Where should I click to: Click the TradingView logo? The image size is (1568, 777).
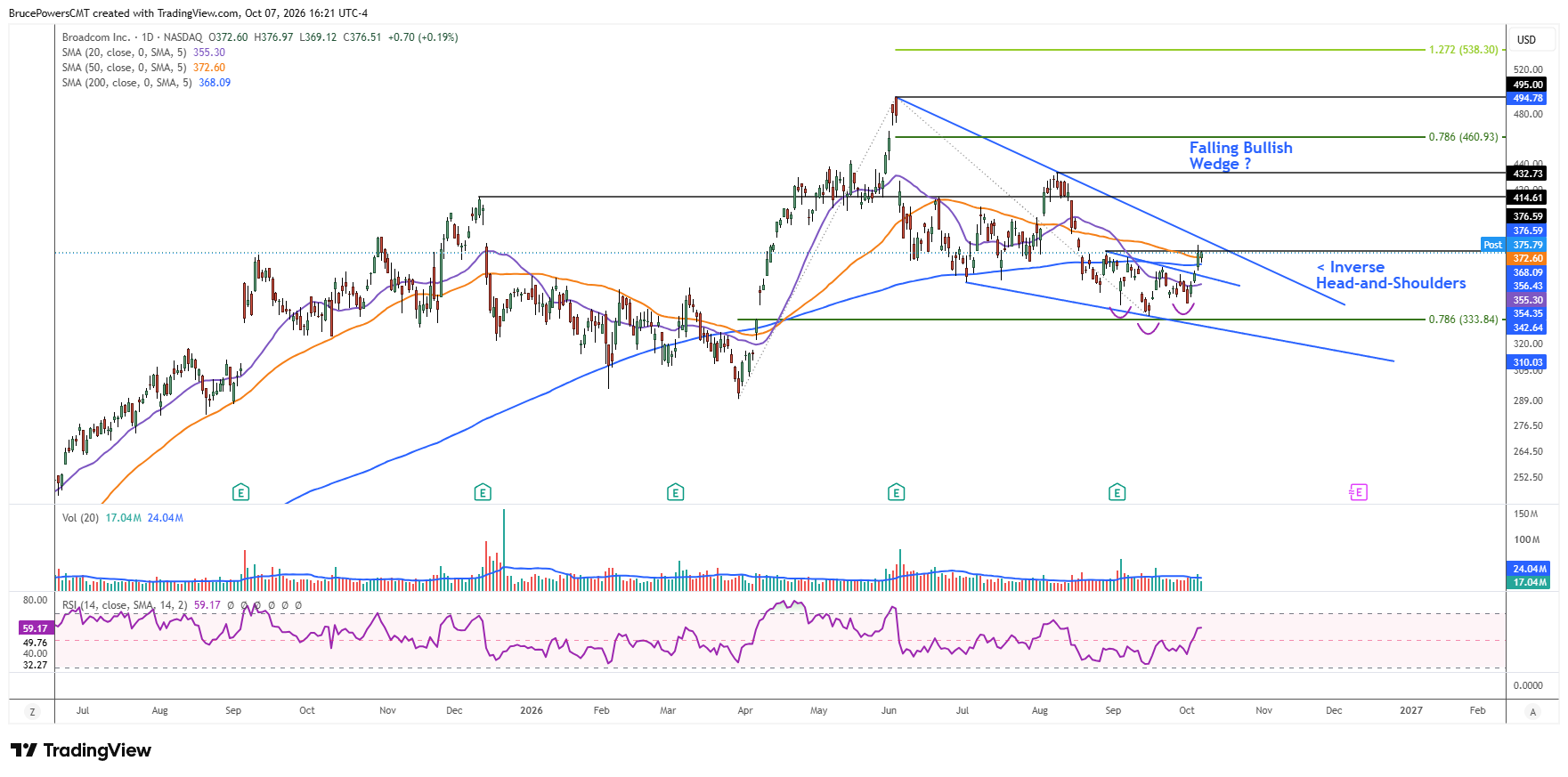tap(81, 750)
